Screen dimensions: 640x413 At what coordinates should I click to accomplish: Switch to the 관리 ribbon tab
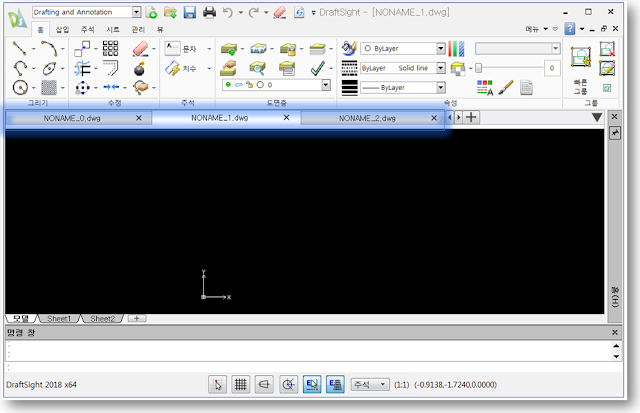138,29
